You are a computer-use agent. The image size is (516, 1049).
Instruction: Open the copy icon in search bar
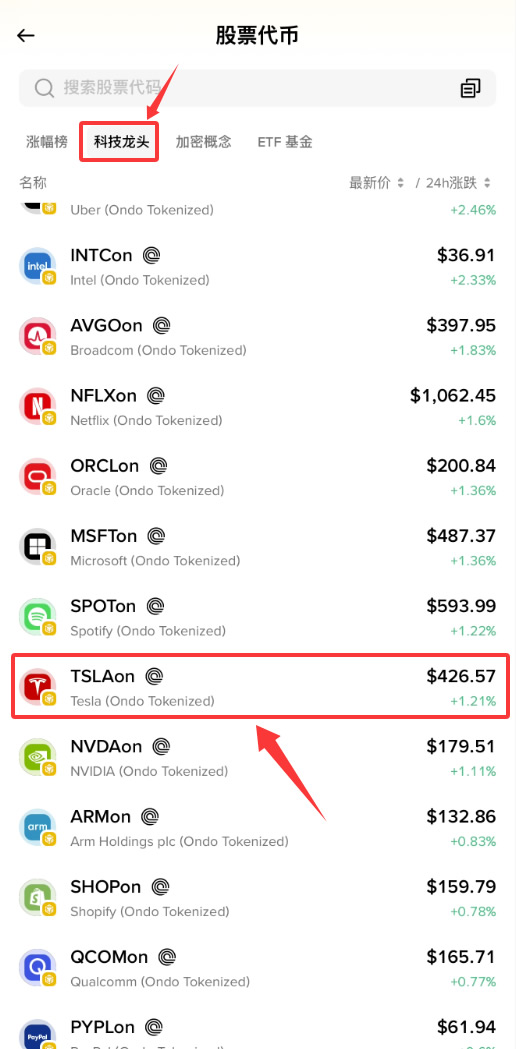click(470, 88)
